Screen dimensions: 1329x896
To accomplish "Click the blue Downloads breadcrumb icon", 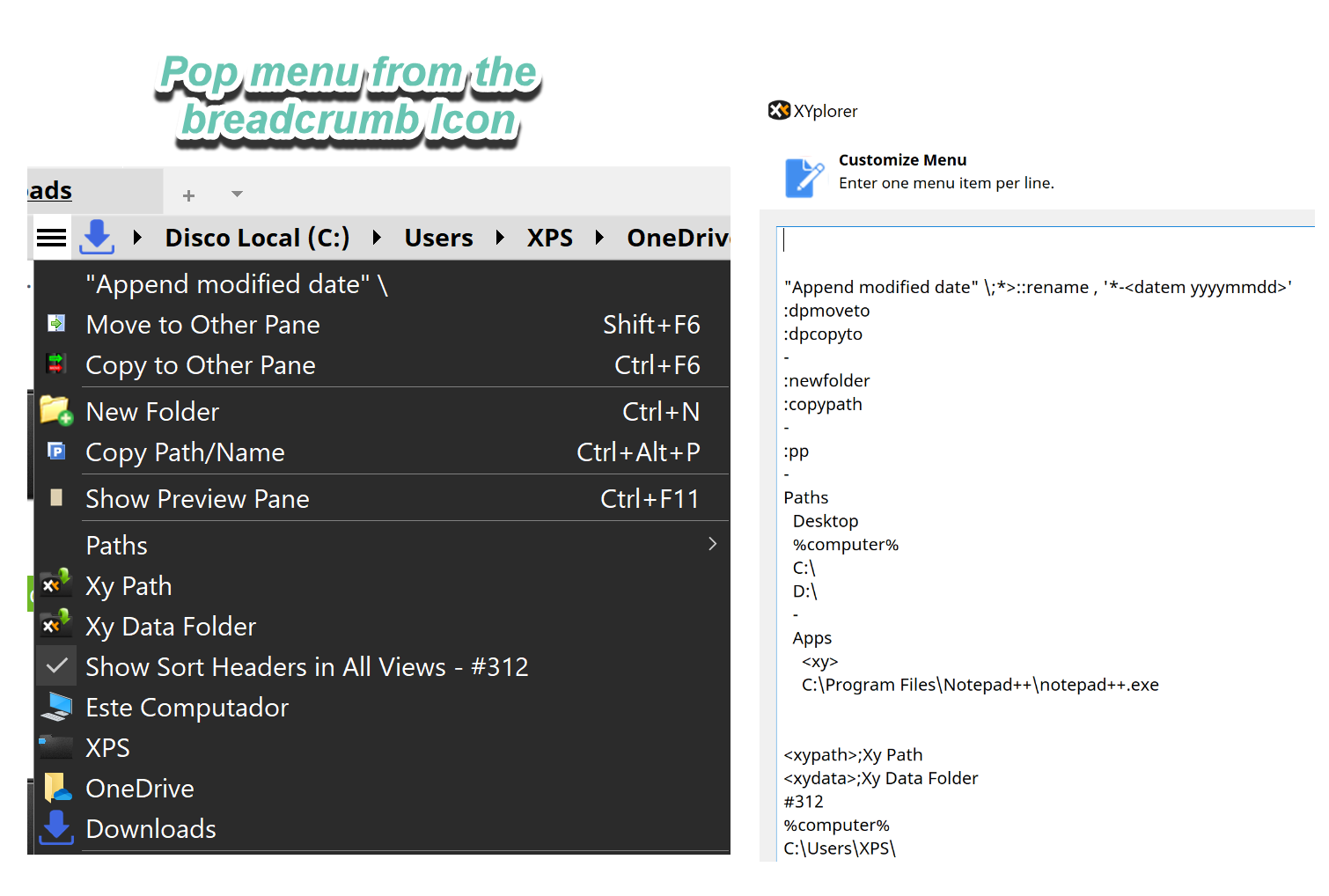I will [97, 237].
